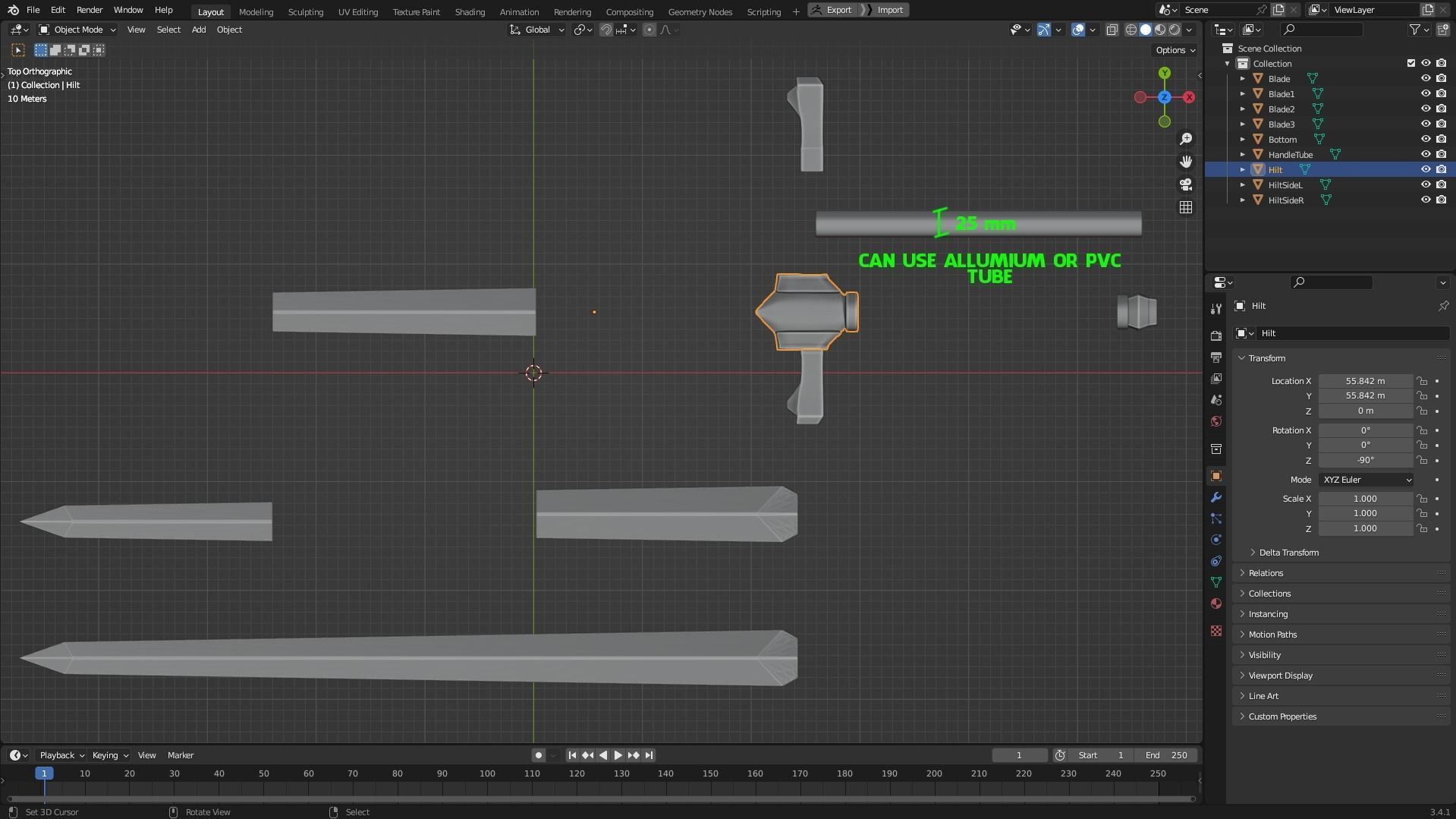Screen dimensions: 1456x819
Task: Select the tweak select tool icon
Action: (17, 50)
